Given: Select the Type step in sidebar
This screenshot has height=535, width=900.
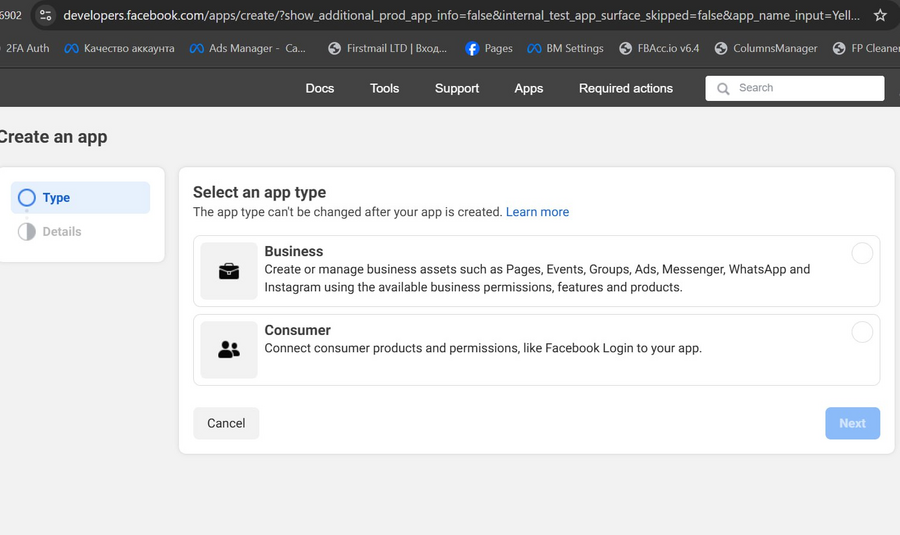Looking at the screenshot, I should (x=80, y=197).
